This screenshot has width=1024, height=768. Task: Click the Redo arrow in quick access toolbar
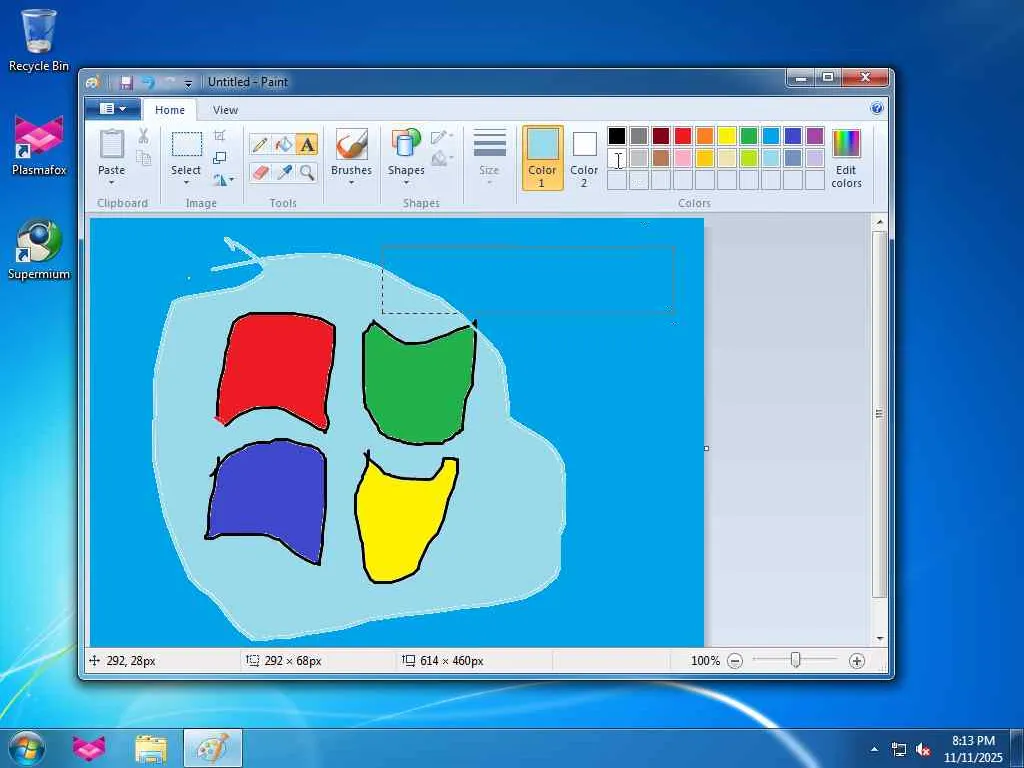[x=170, y=82]
